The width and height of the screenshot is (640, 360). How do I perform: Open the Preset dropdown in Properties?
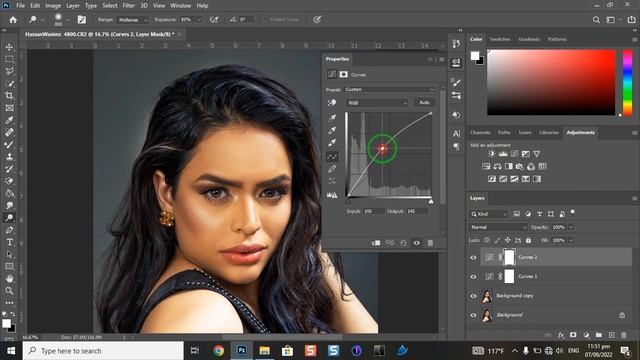[389, 89]
